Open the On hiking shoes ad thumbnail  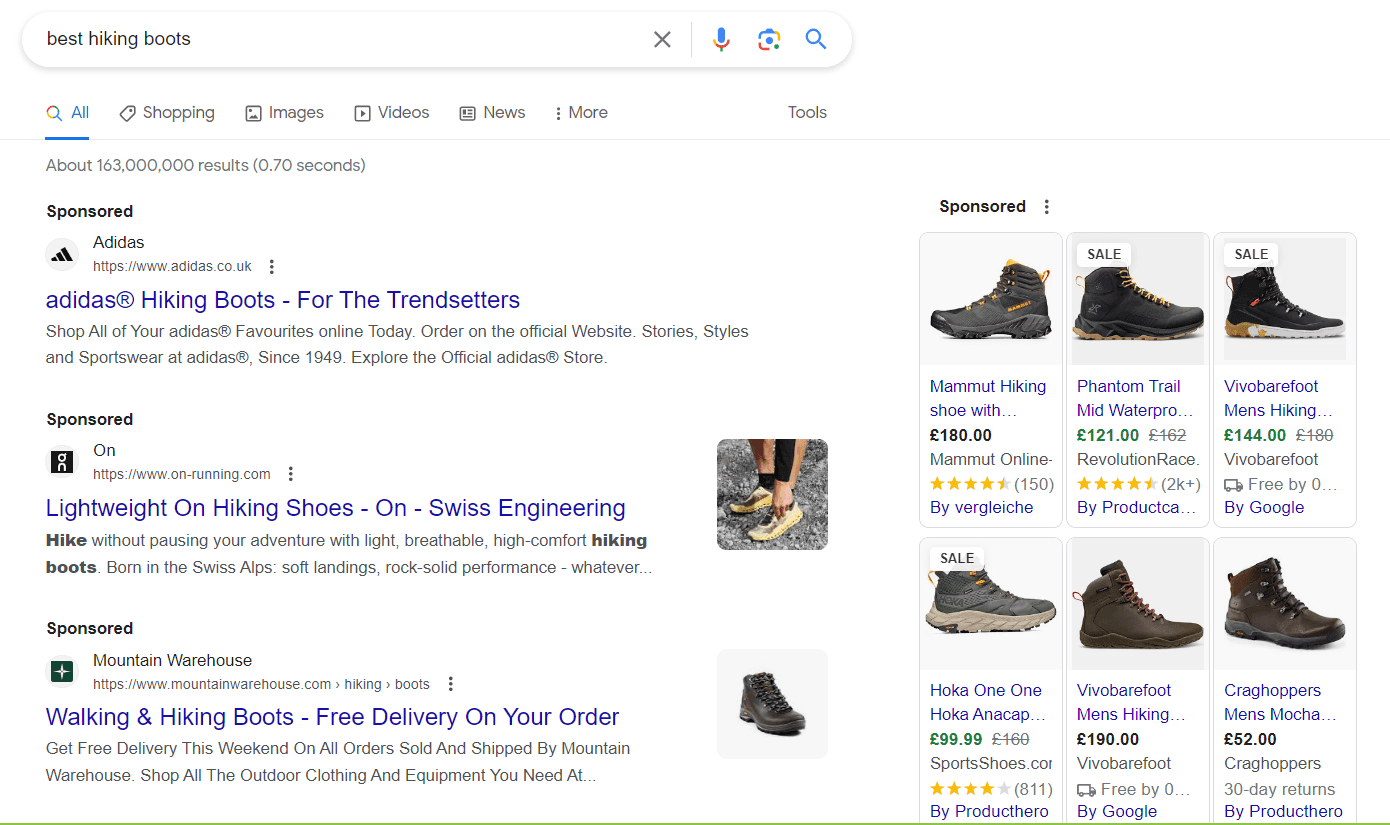click(x=772, y=494)
